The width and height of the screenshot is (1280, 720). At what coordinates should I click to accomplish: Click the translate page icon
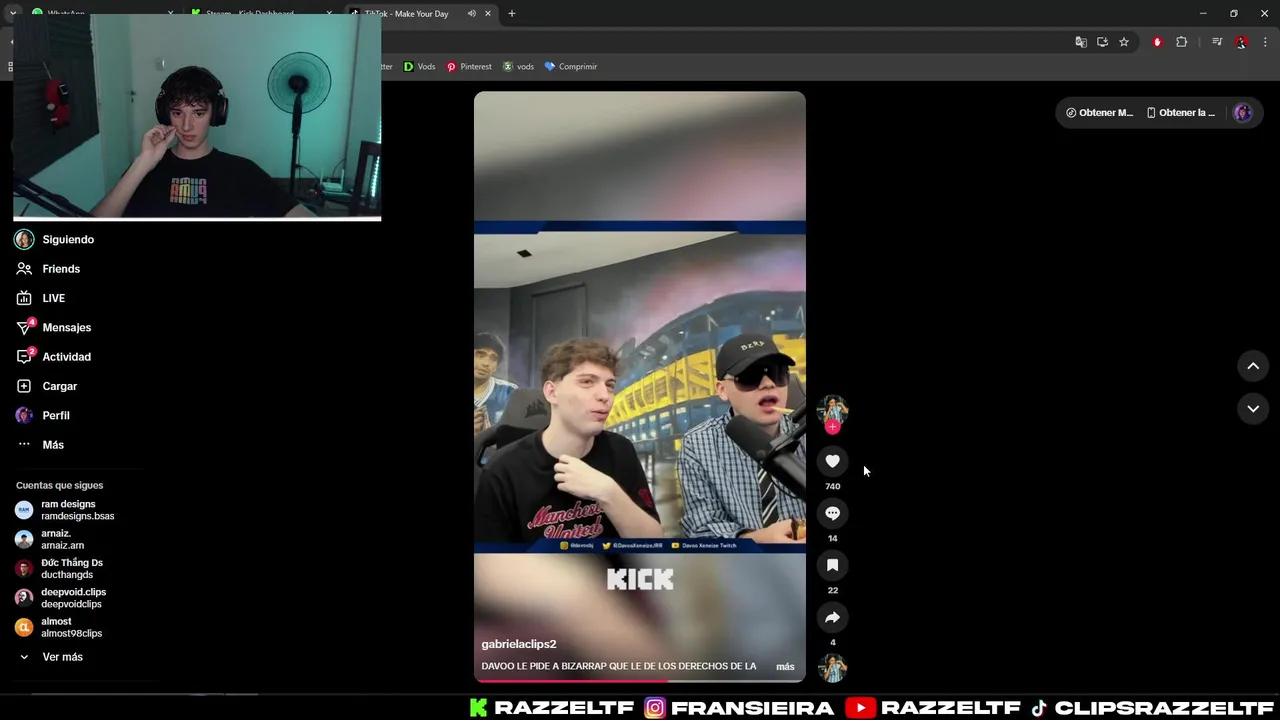[1081, 42]
